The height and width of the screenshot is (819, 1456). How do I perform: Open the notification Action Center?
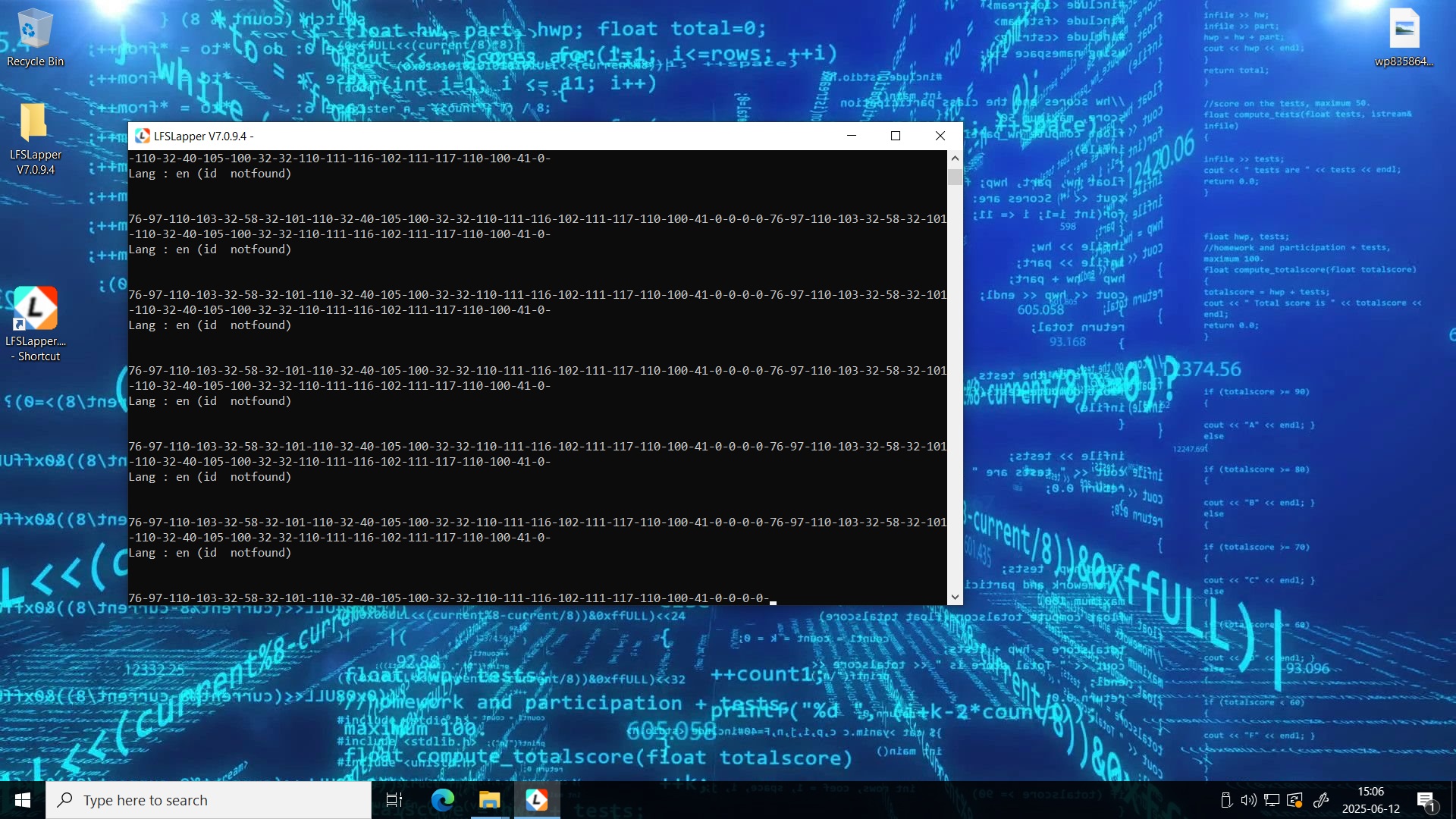tap(1426, 800)
